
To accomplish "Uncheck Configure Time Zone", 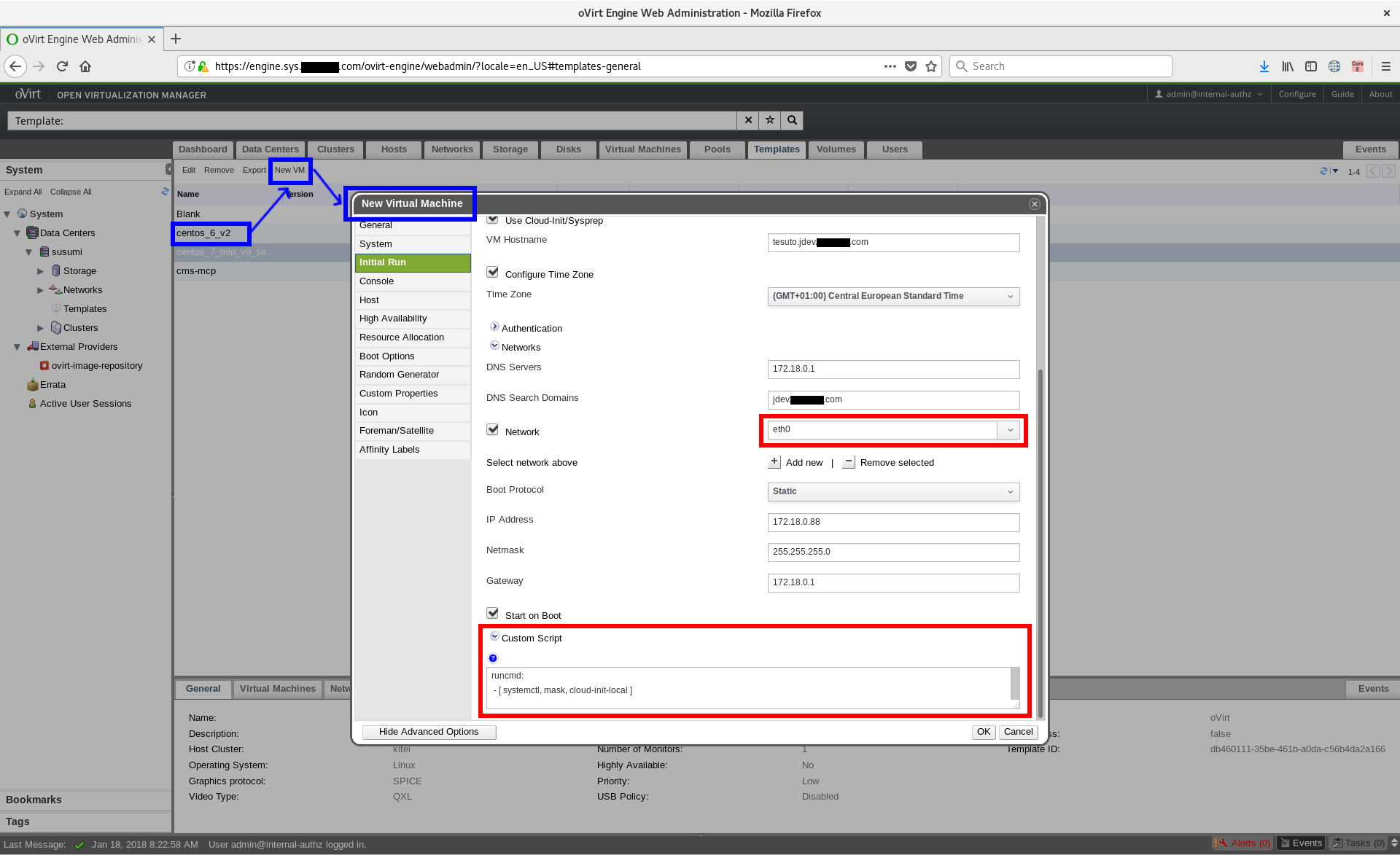I will pos(493,272).
